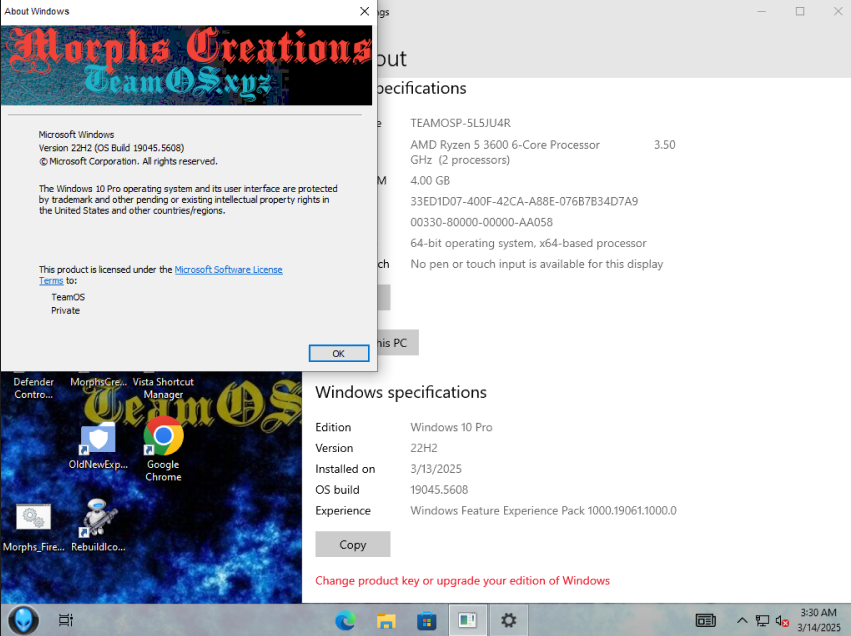The height and width of the screenshot is (636, 851).
Task: Select the Windows 10 Pro edition value
Action: tap(451, 428)
